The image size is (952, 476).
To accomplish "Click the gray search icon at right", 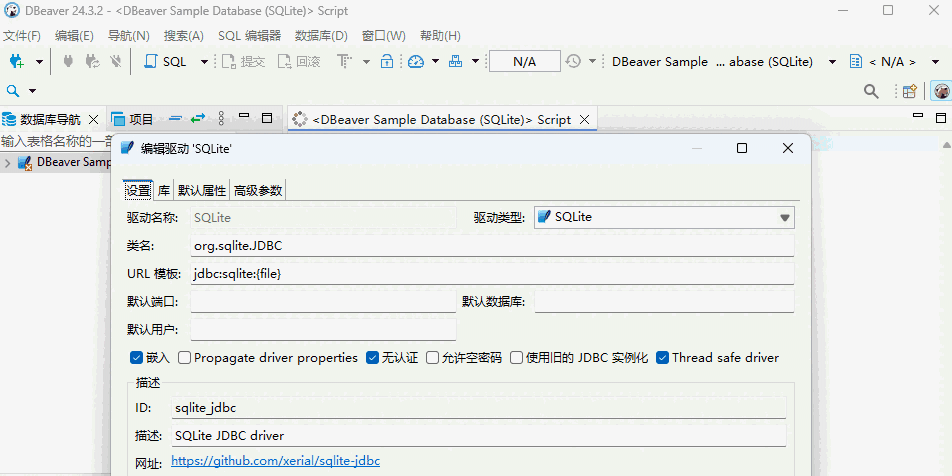I will [871, 92].
